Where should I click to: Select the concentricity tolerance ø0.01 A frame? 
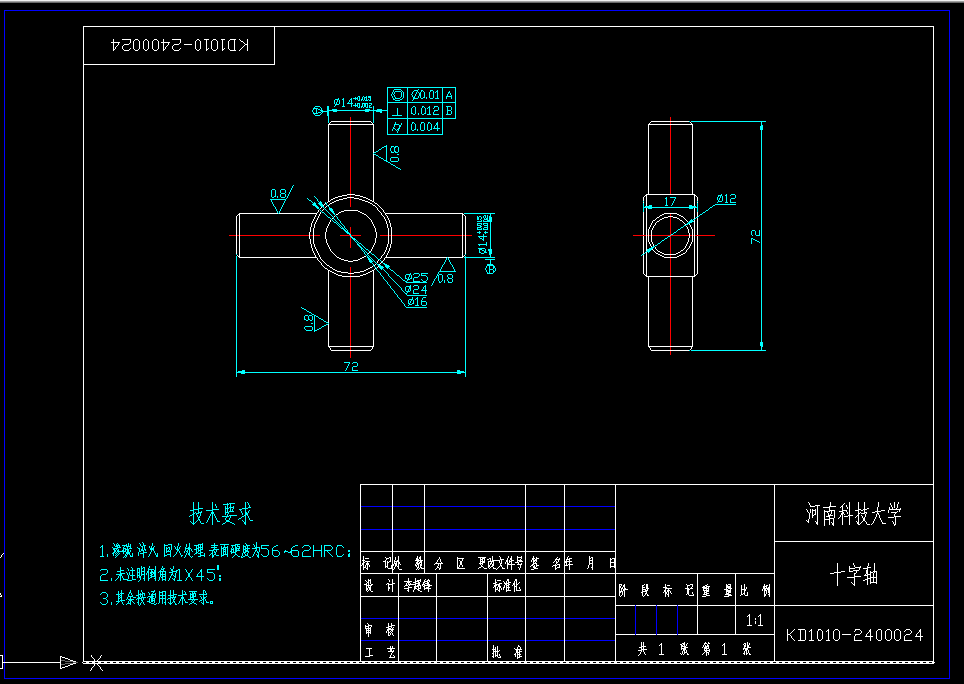click(x=421, y=95)
